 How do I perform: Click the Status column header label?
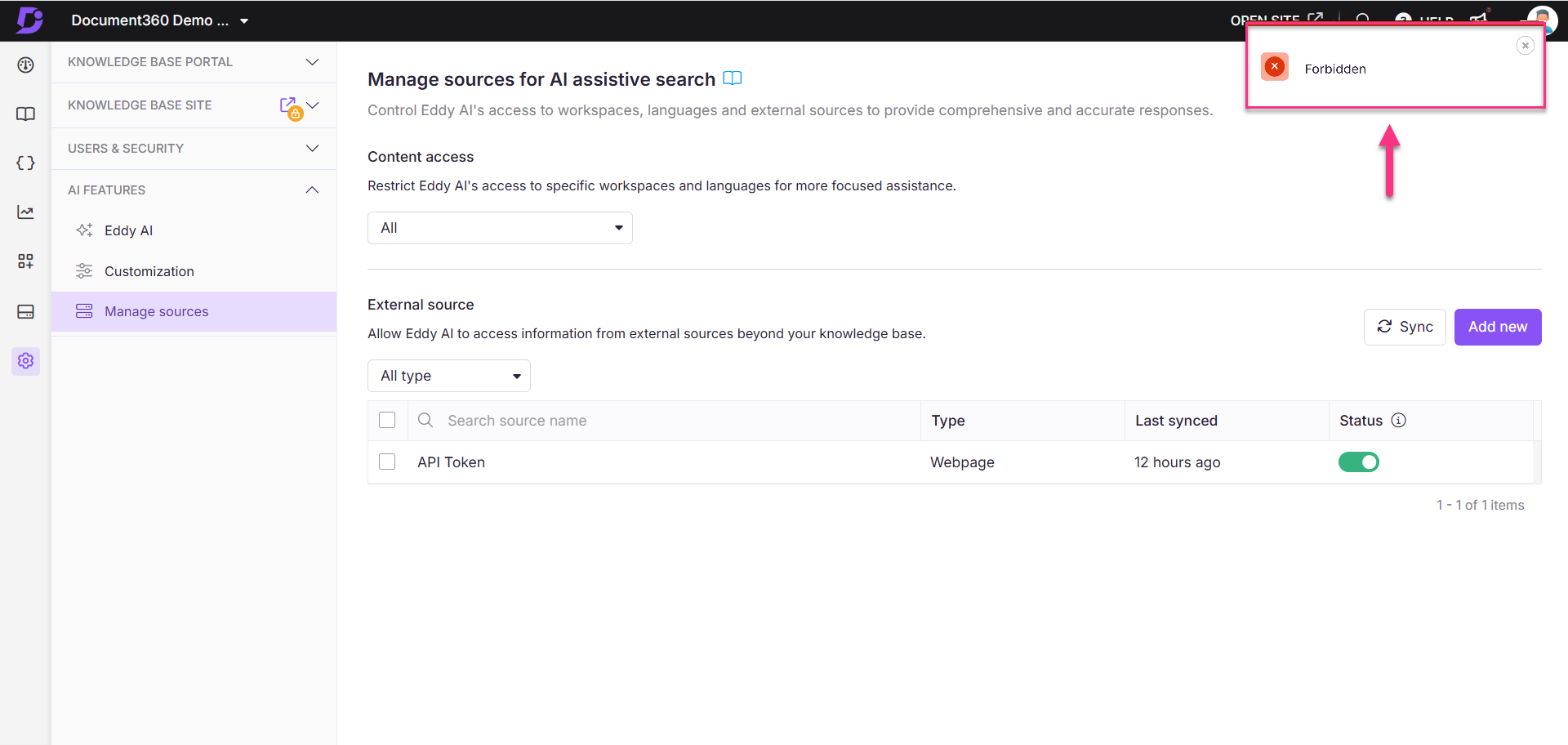click(x=1361, y=420)
